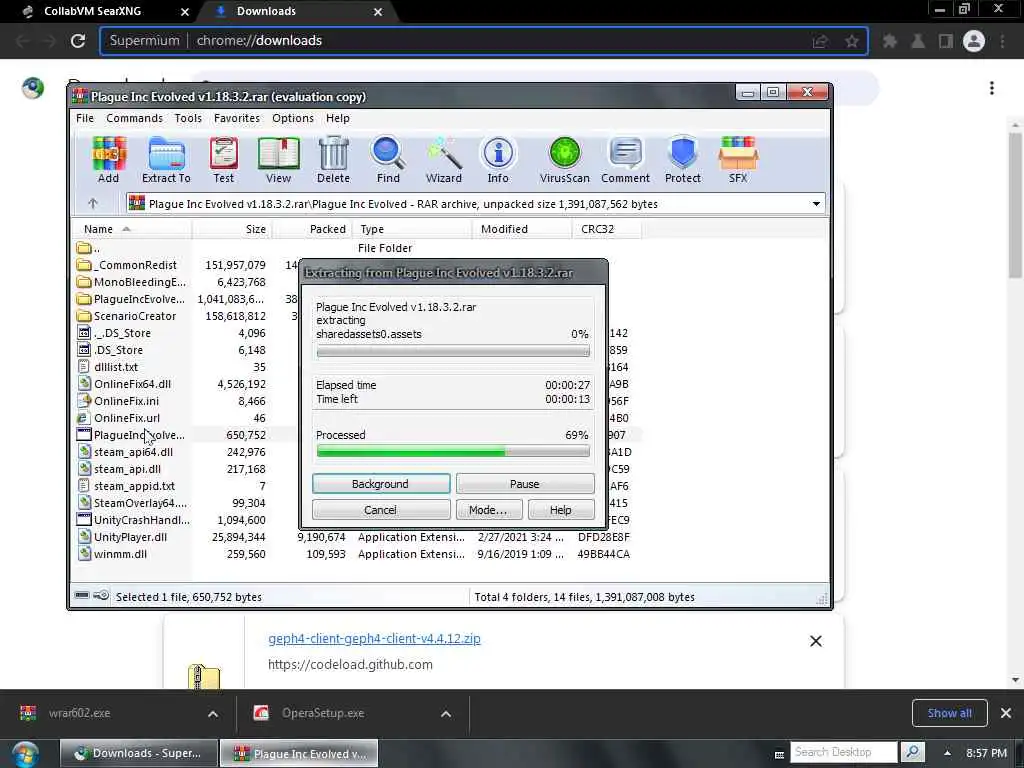This screenshot has width=1024, height=768.
Task: Select the steam_appid.txt file
Action: pyautogui.click(x=134, y=486)
